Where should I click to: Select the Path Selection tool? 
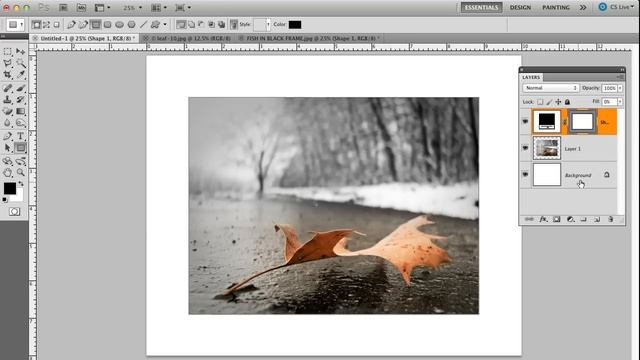[x=8, y=148]
